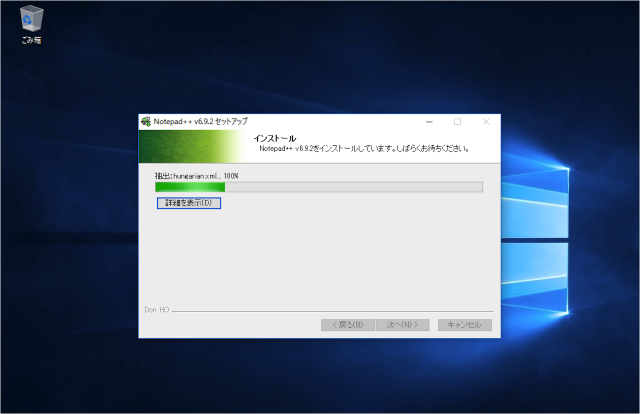Maximize the Notepad++ setup window
Viewport: 640px width, 414px height.
(x=458, y=122)
